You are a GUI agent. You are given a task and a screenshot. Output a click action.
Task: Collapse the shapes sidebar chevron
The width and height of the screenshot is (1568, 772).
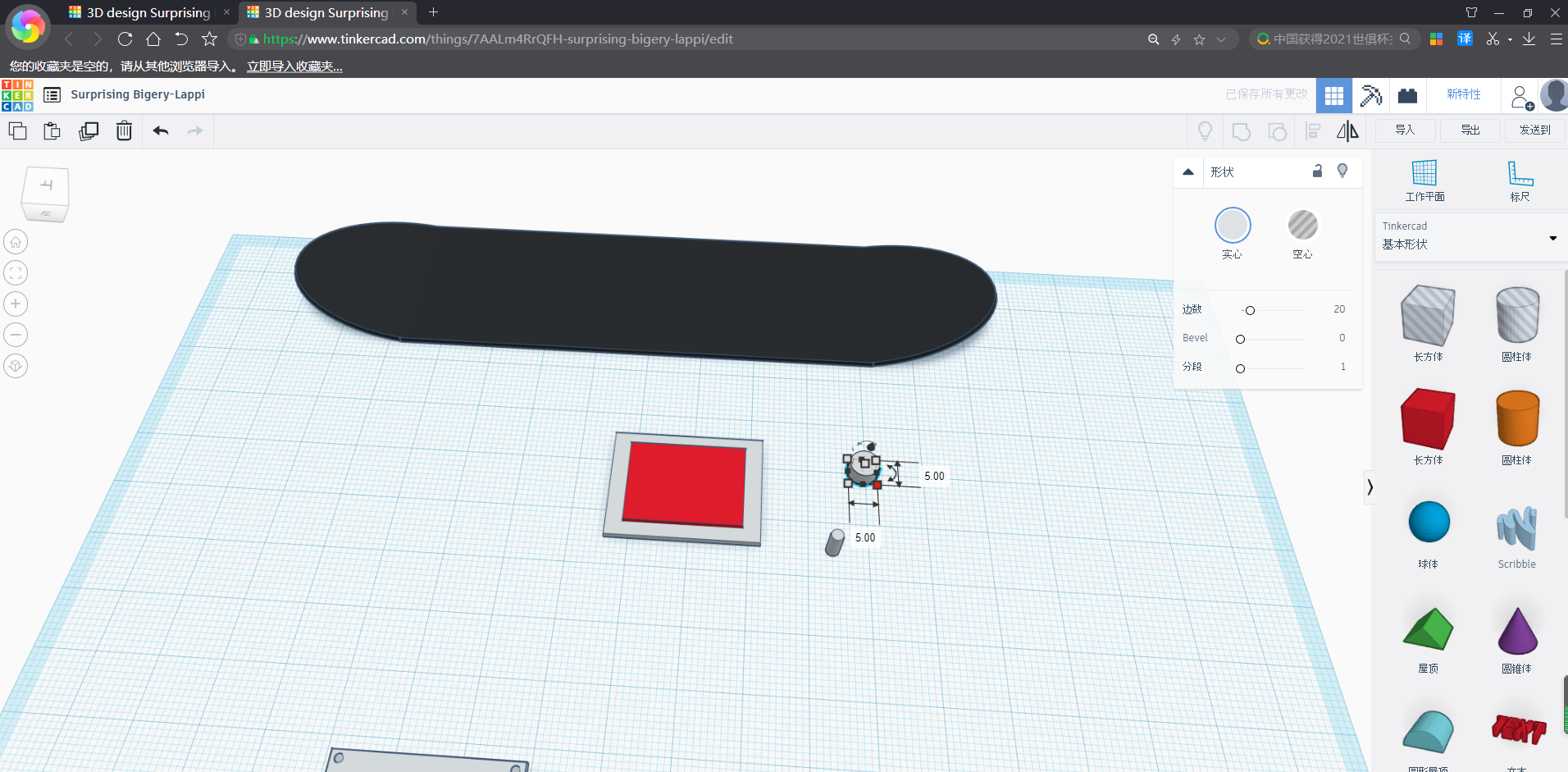[1370, 487]
